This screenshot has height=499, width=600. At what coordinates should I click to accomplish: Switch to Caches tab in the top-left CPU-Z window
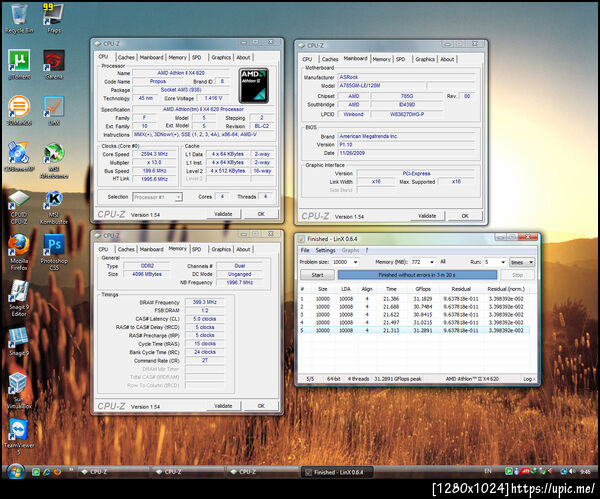point(126,57)
